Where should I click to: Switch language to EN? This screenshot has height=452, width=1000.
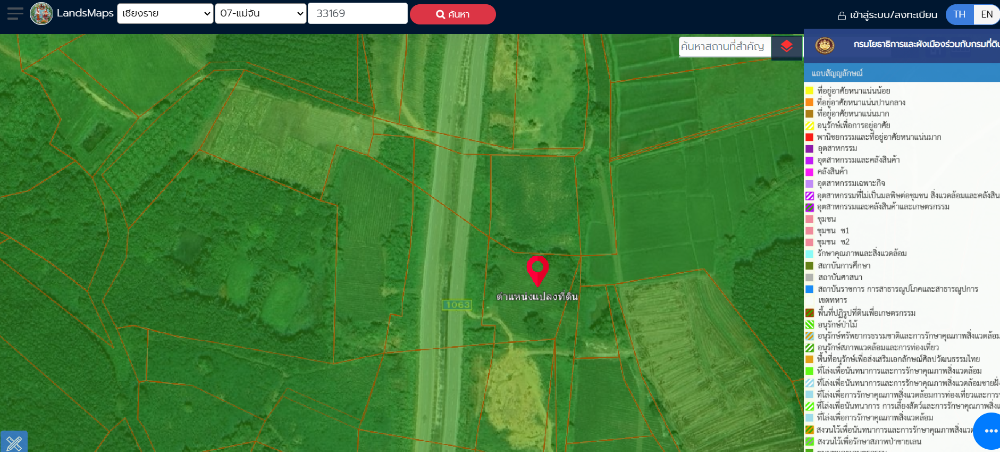click(987, 15)
